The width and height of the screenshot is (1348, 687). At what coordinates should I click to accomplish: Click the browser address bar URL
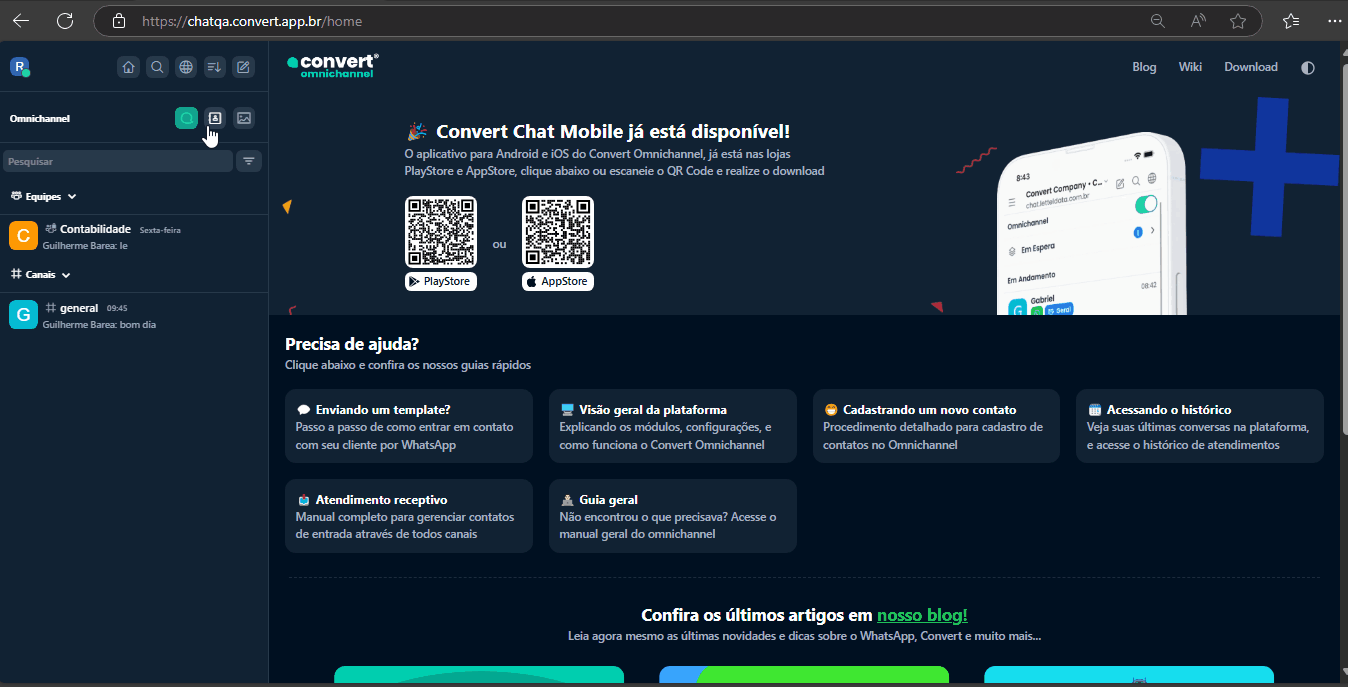pyautogui.click(x=252, y=20)
